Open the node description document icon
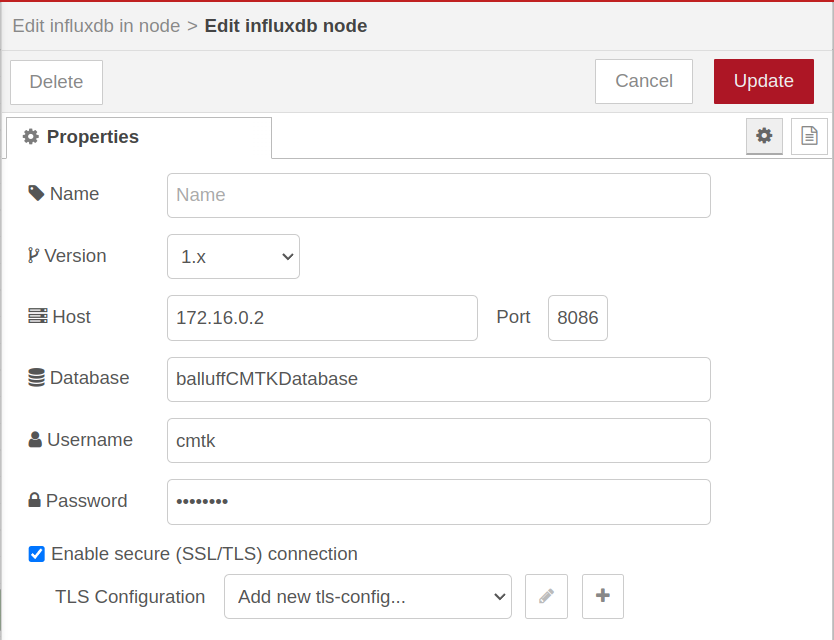This screenshot has height=640, width=834. tap(809, 136)
